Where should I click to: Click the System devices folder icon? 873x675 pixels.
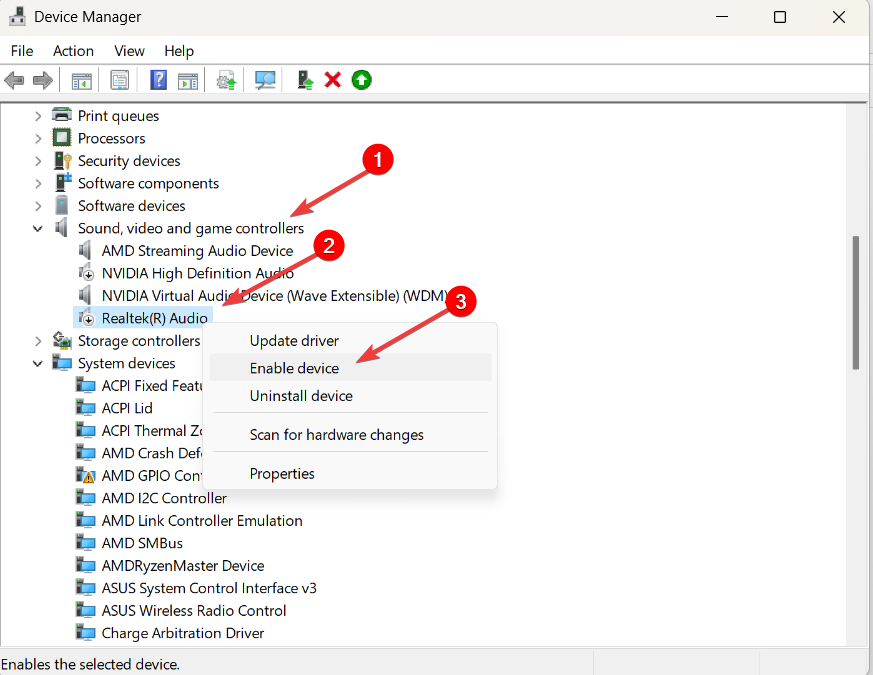click(x=62, y=363)
